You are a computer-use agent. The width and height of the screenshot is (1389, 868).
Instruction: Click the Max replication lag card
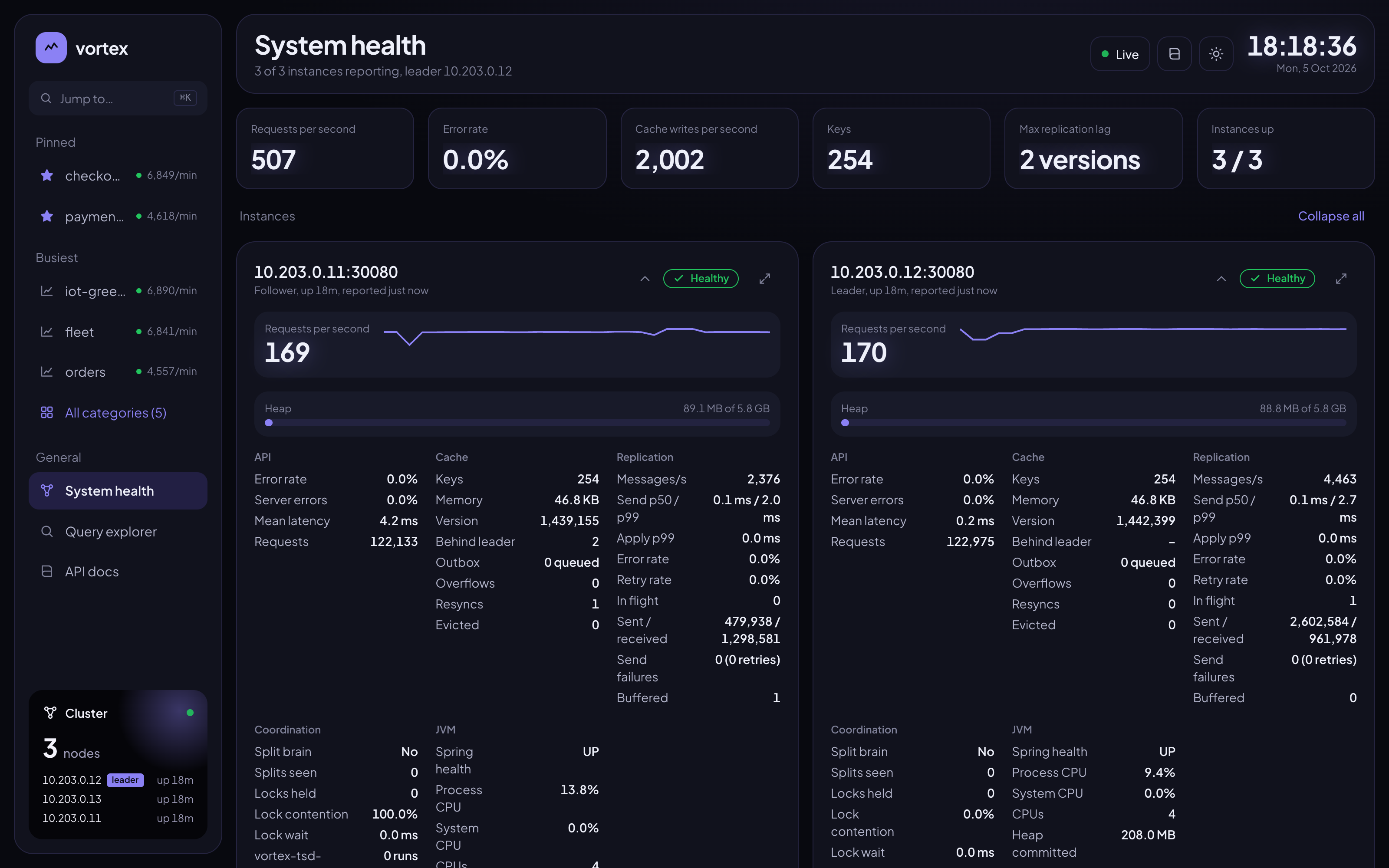point(1093,148)
